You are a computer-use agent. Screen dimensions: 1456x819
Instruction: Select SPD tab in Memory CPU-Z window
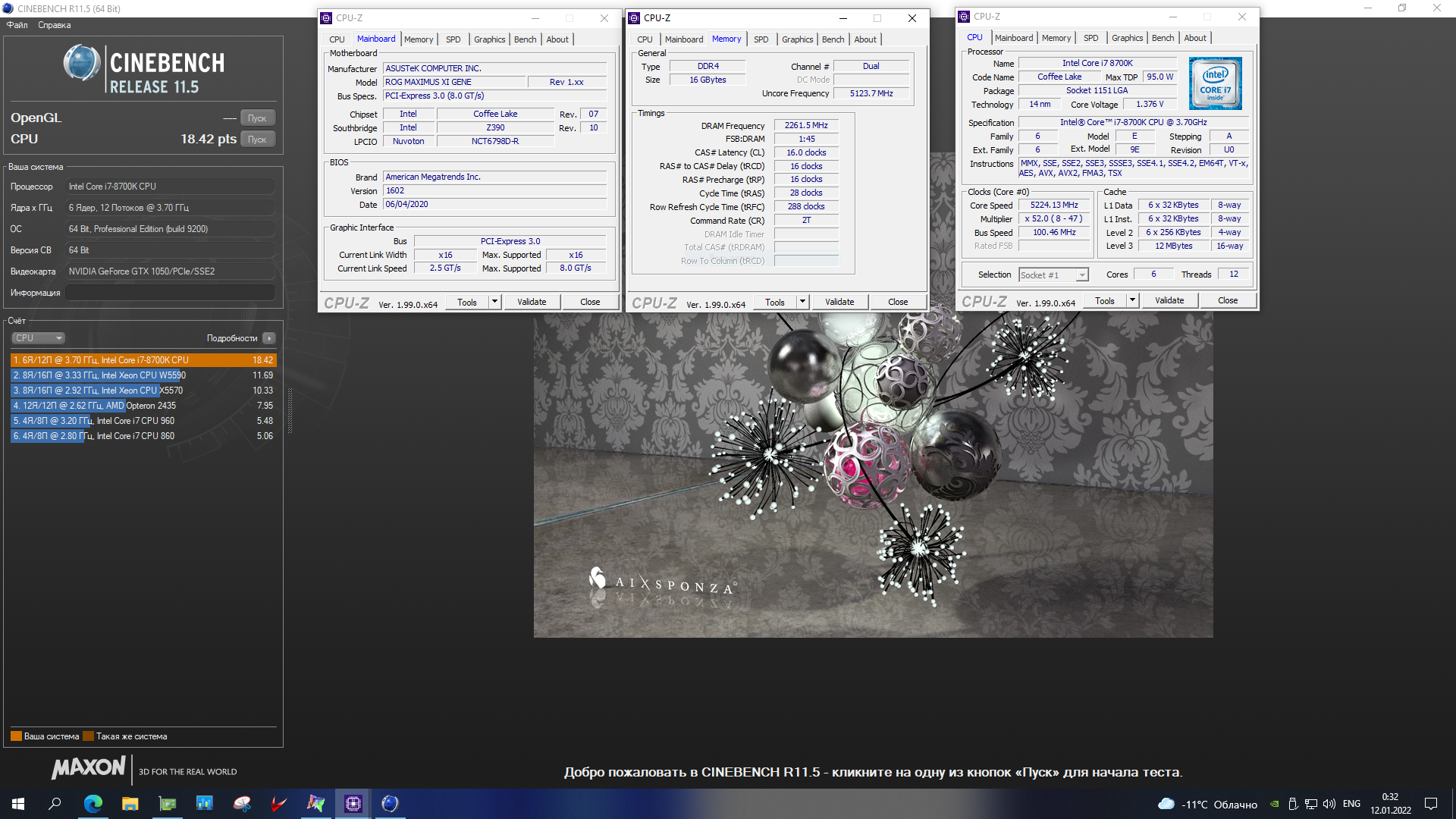pyautogui.click(x=761, y=39)
